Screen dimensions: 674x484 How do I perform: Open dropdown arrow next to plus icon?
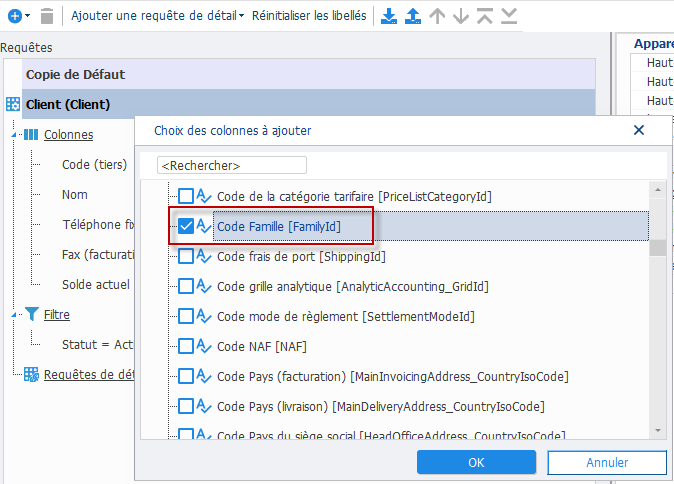28,16
